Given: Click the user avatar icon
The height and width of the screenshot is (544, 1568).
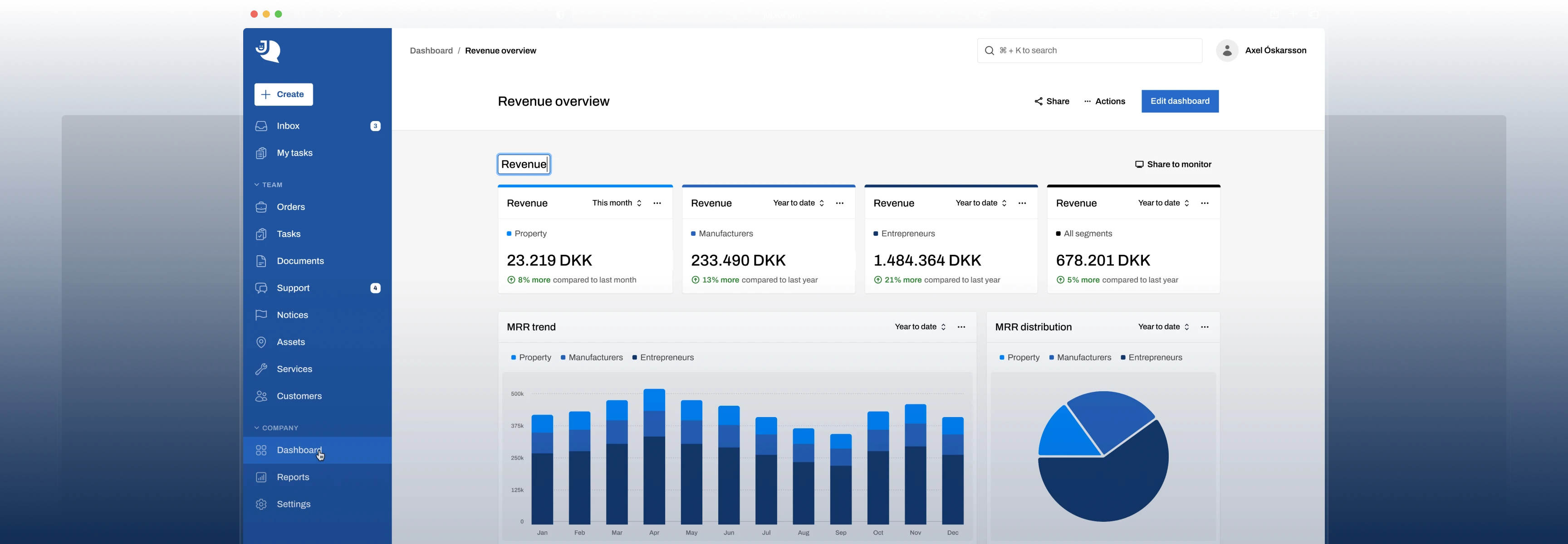Looking at the screenshot, I should pyautogui.click(x=1227, y=50).
